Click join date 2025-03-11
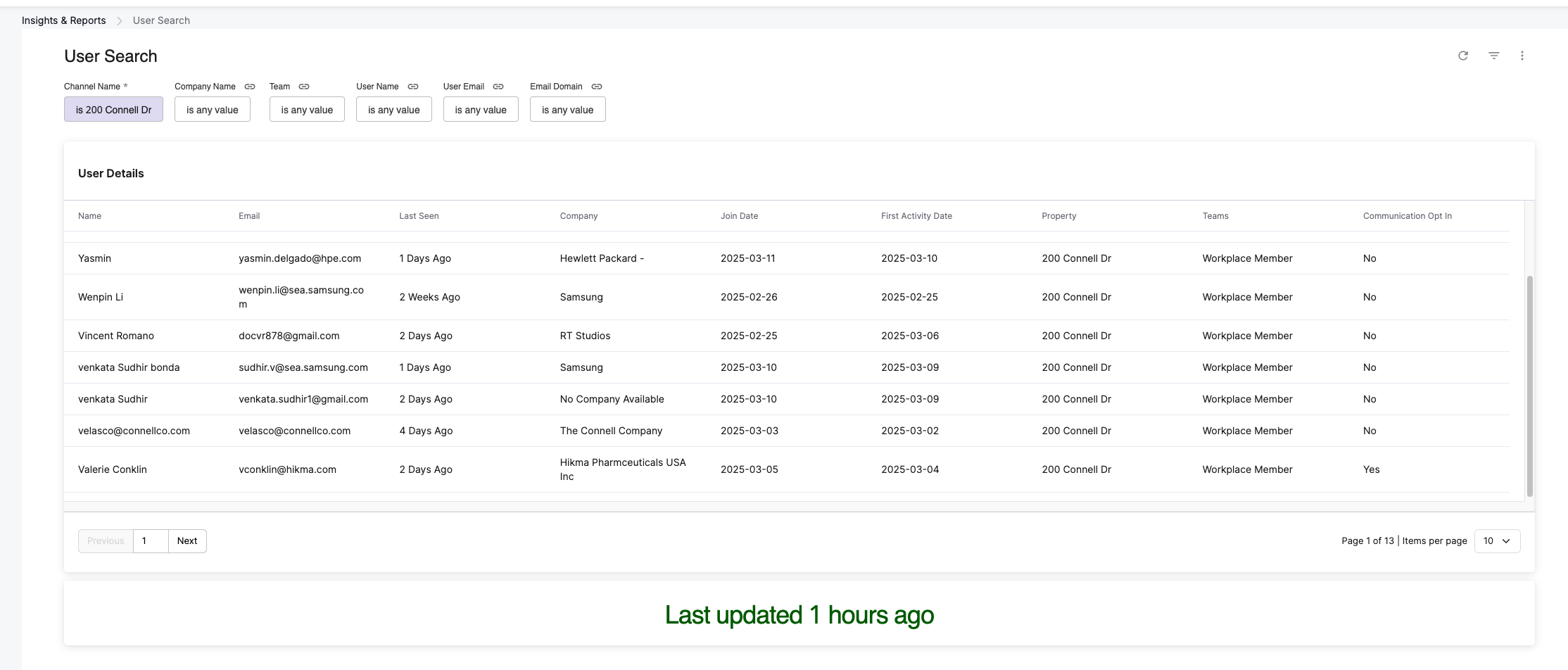This screenshot has height=670, width=1568. click(747, 258)
